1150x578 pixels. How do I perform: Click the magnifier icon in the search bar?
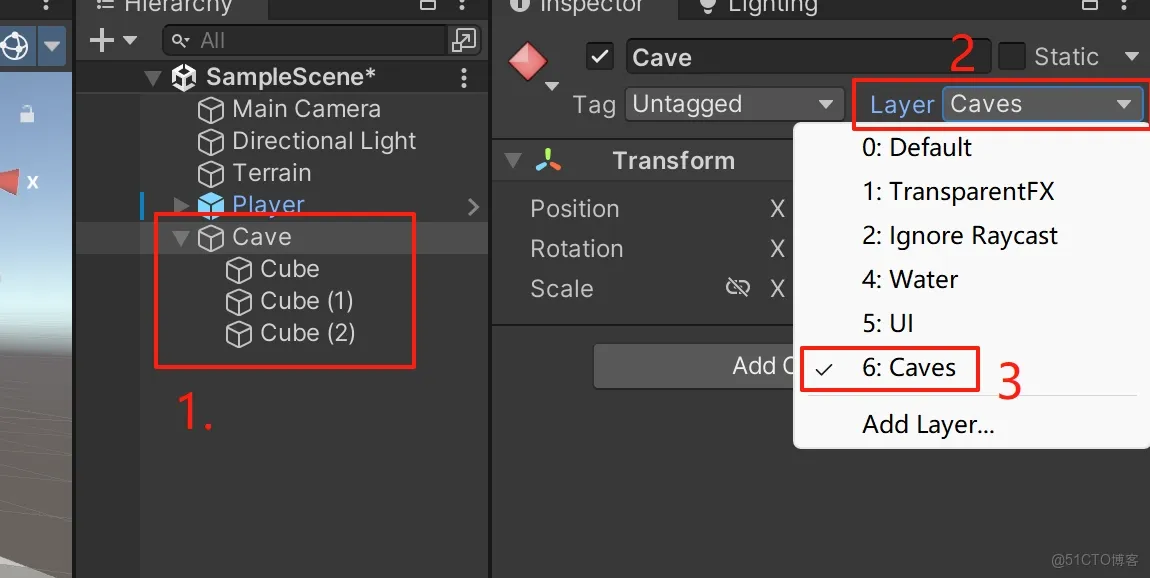click(181, 41)
